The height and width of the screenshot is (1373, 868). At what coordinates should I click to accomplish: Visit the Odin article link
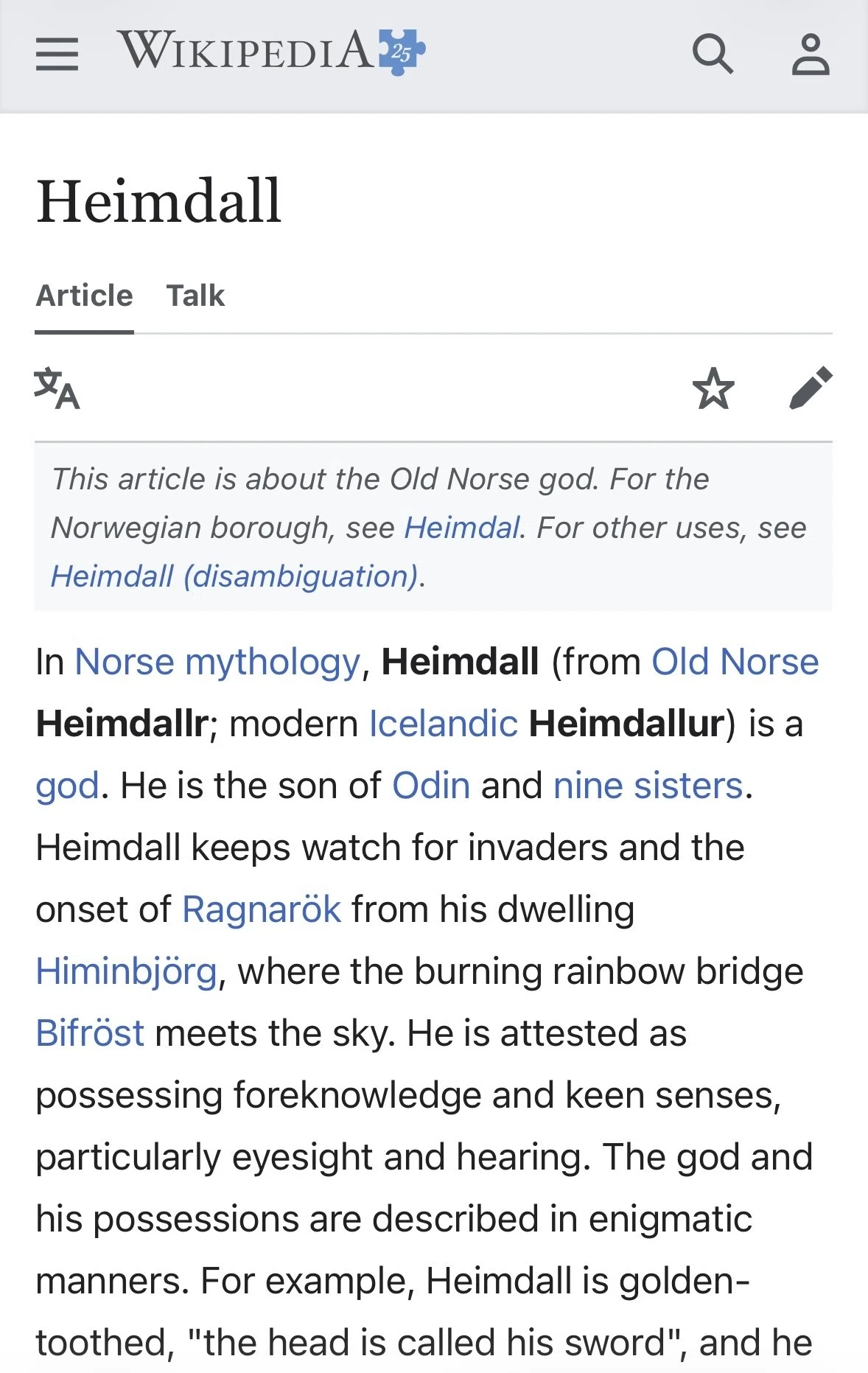click(431, 786)
